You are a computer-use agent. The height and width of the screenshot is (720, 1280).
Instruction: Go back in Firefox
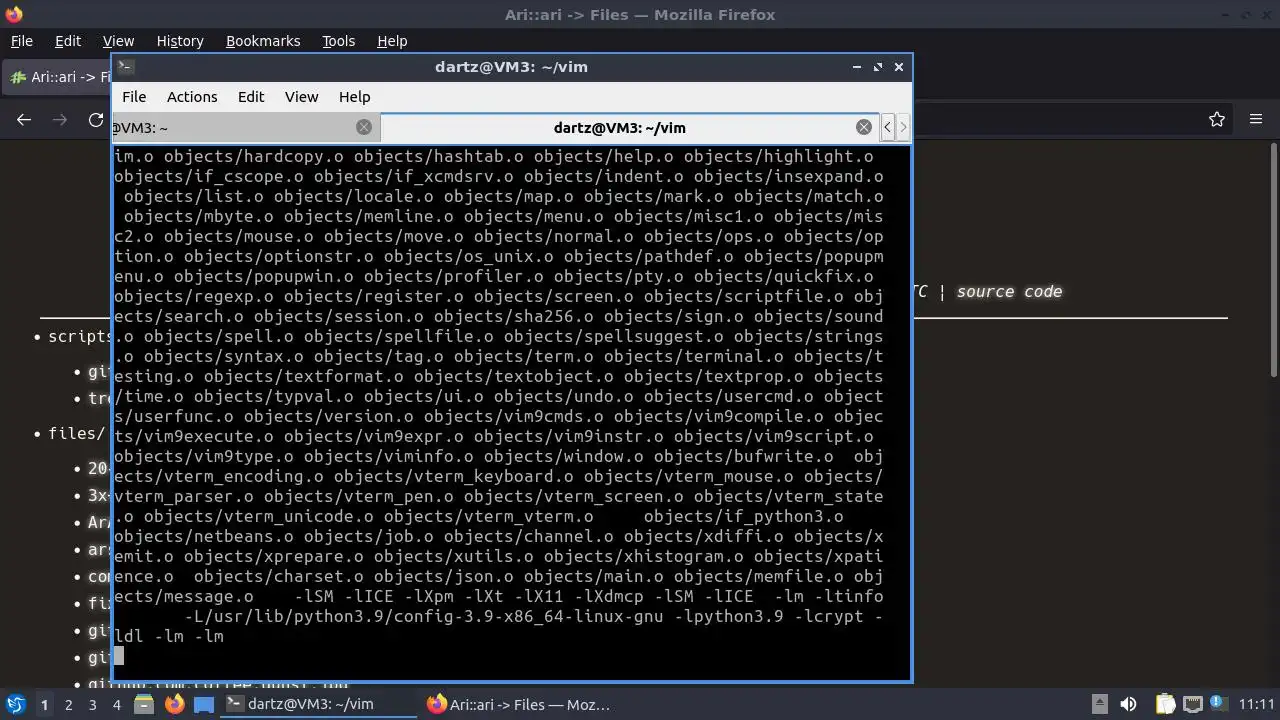[24, 120]
